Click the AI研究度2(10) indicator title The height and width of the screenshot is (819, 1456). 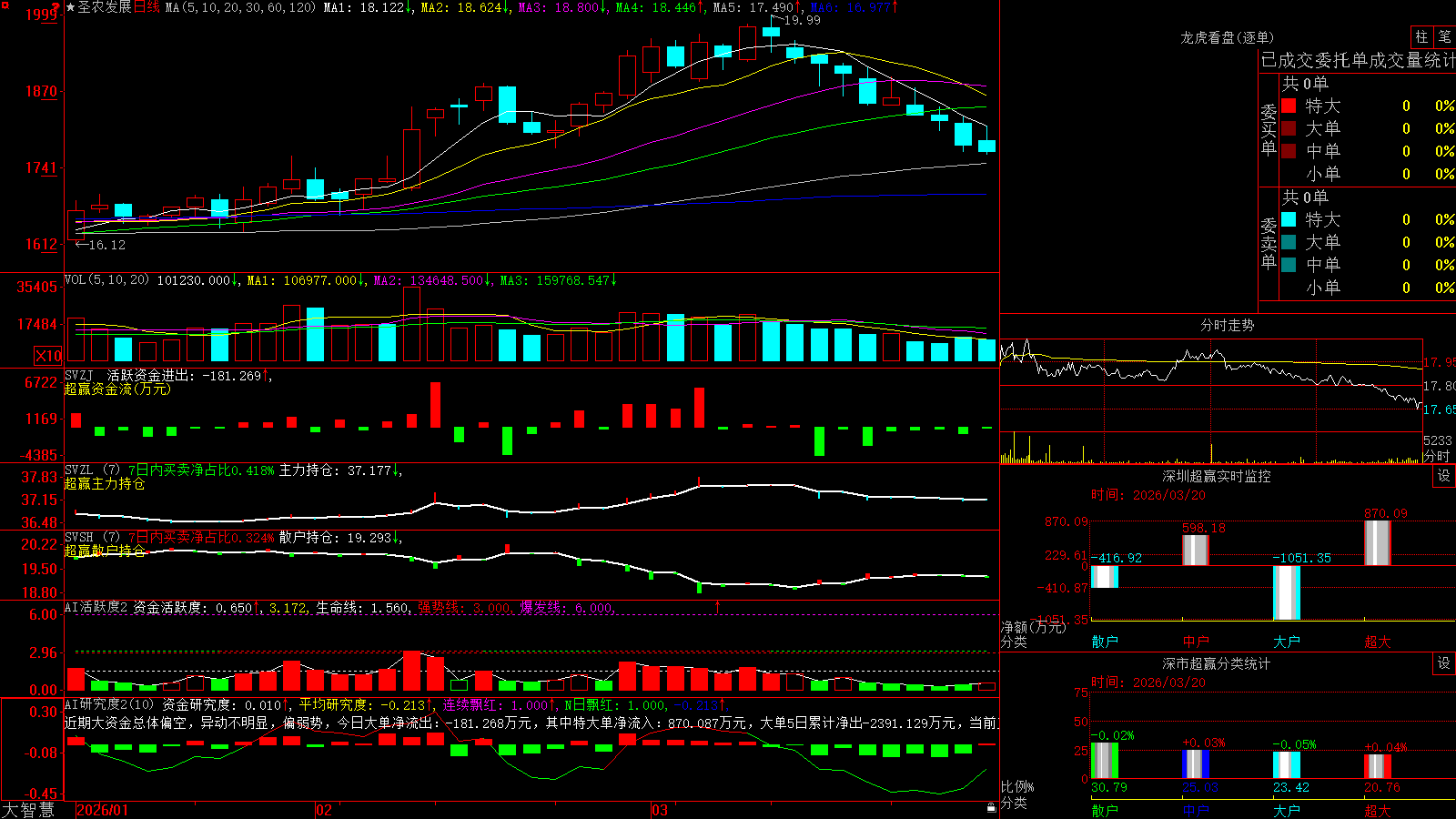pyautogui.click(x=109, y=704)
